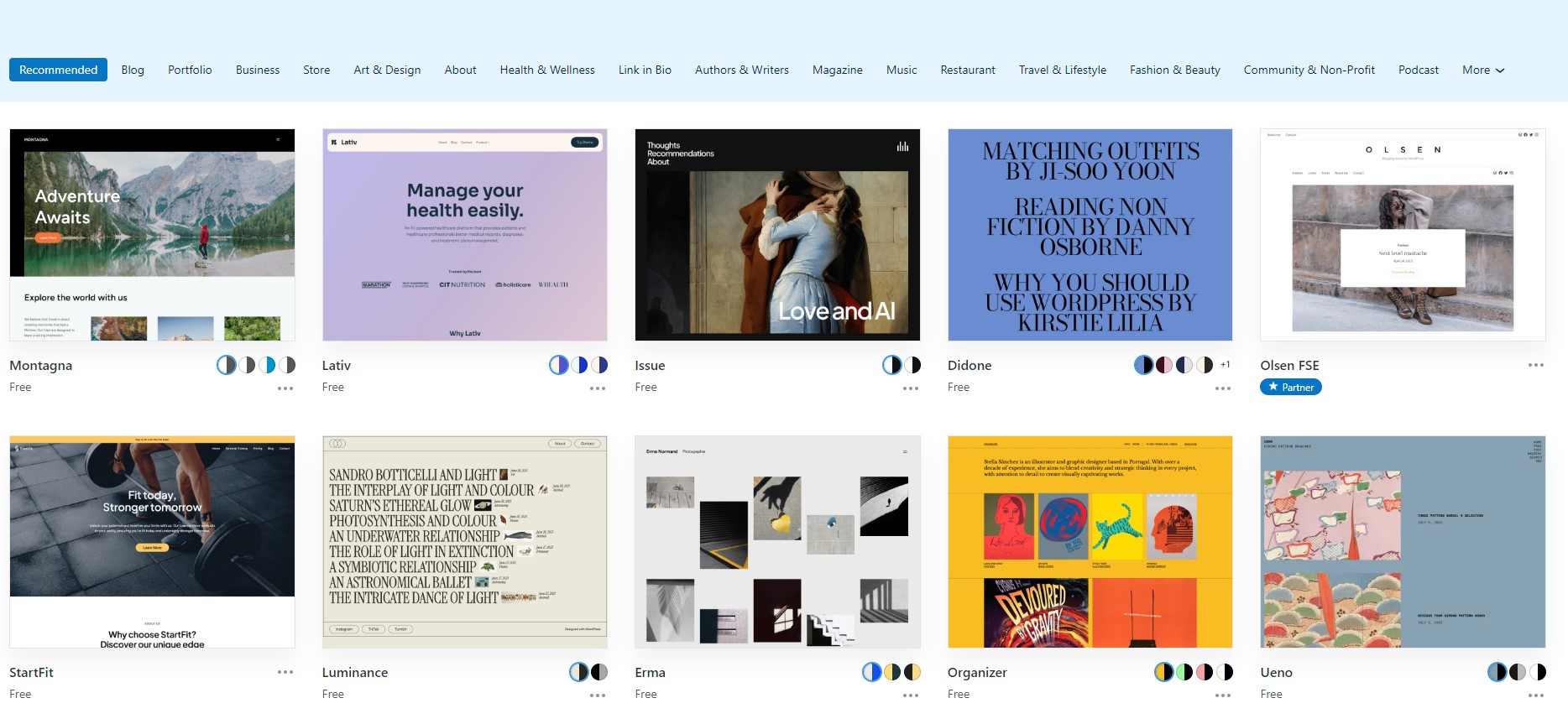Open the Ueno theme title link
Image resolution: width=1568 pixels, height=724 pixels.
click(1276, 672)
